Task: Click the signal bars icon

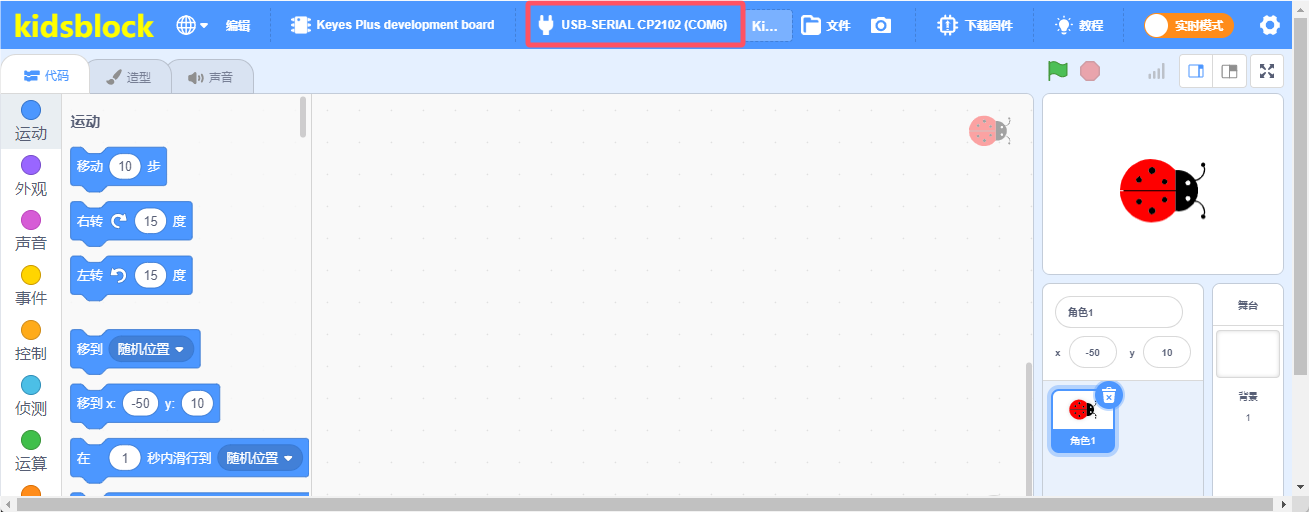Action: point(1157,71)
